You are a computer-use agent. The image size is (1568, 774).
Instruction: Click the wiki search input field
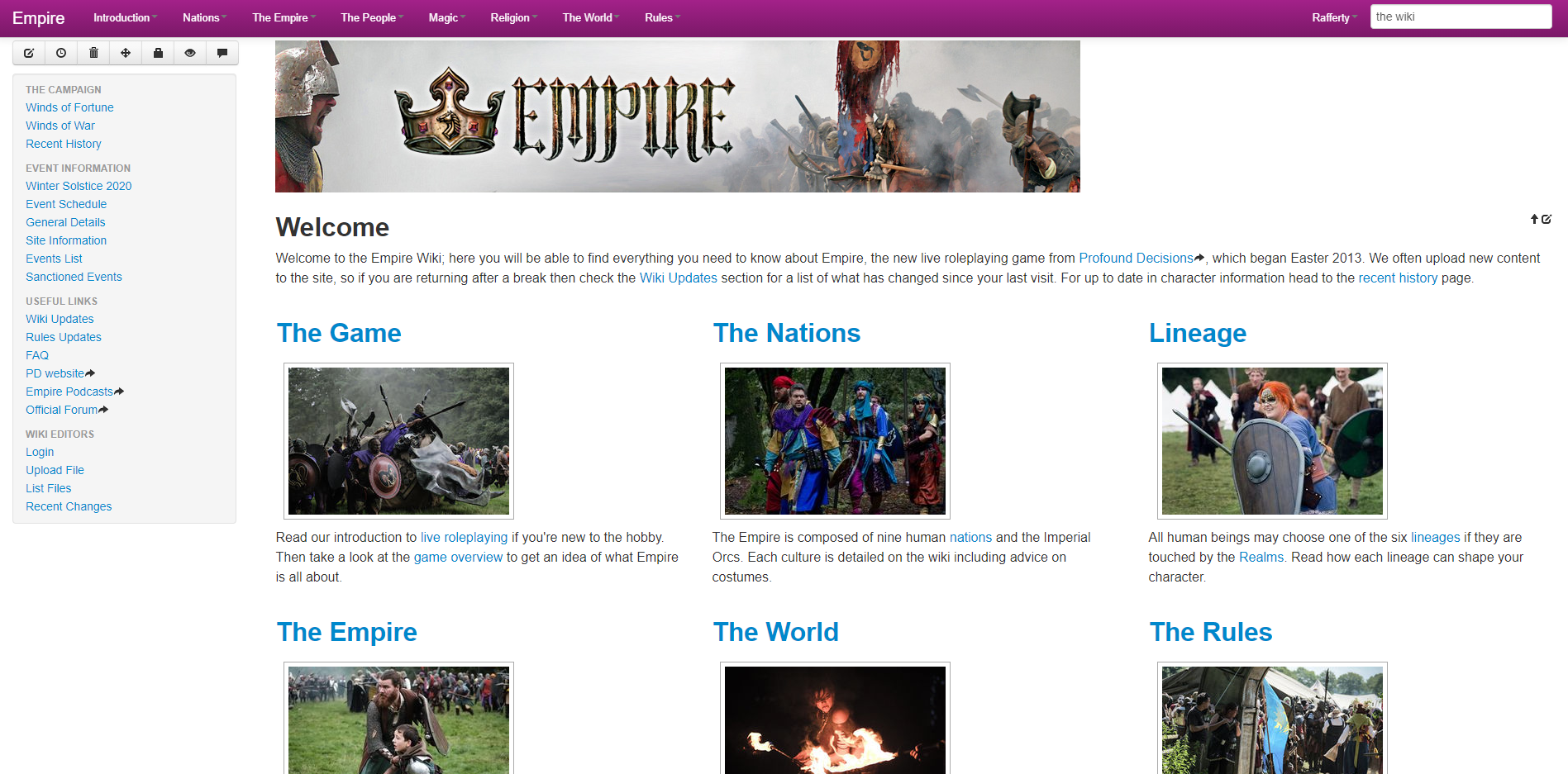coord(1460,17)
